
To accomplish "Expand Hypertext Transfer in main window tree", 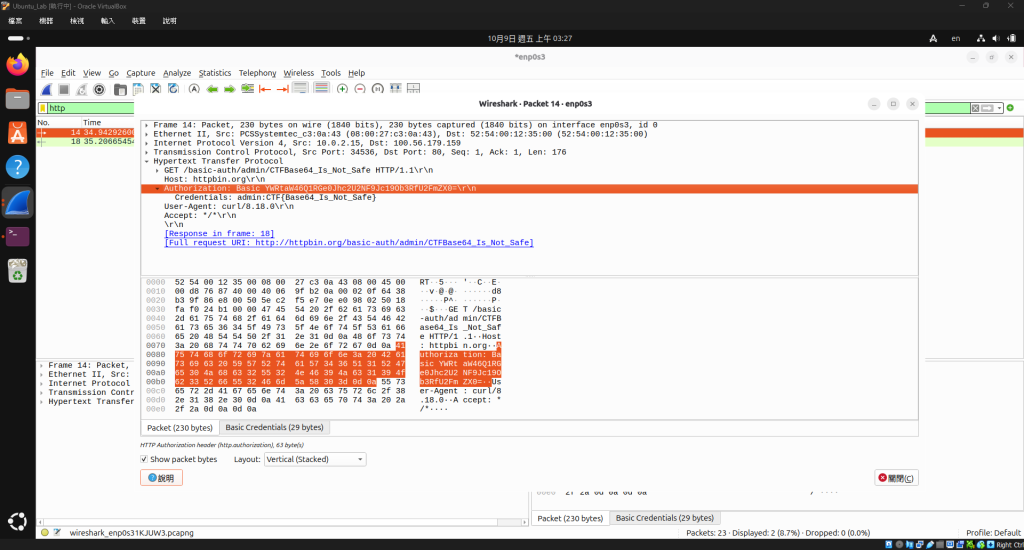I will [42, 402].
